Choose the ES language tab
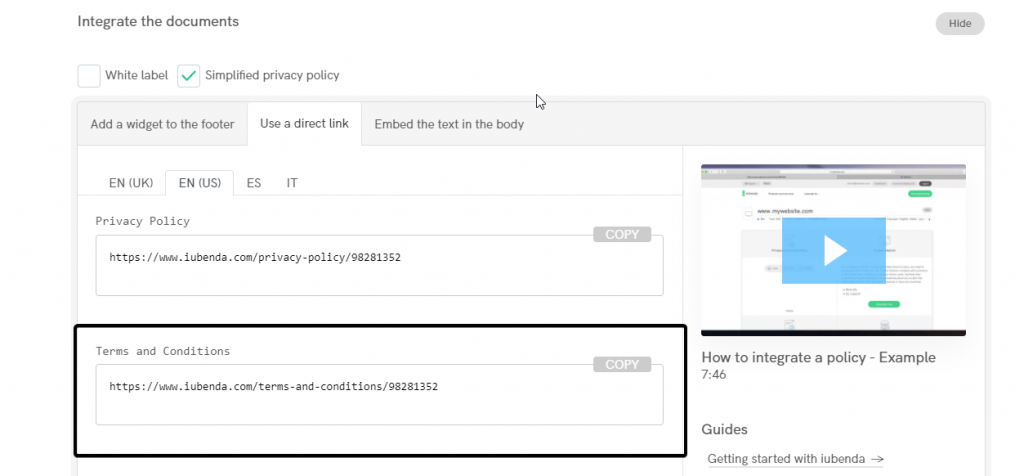The width and height of the screenshot is (1024, 476). (254, 183)
